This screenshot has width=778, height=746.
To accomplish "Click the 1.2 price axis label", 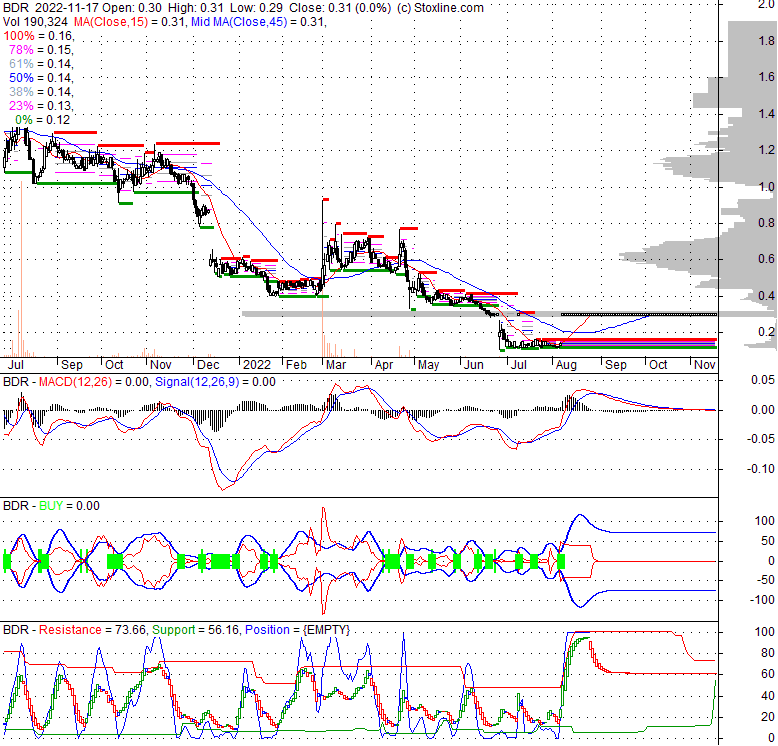I will pyautogui.click(x=766, y=150).
